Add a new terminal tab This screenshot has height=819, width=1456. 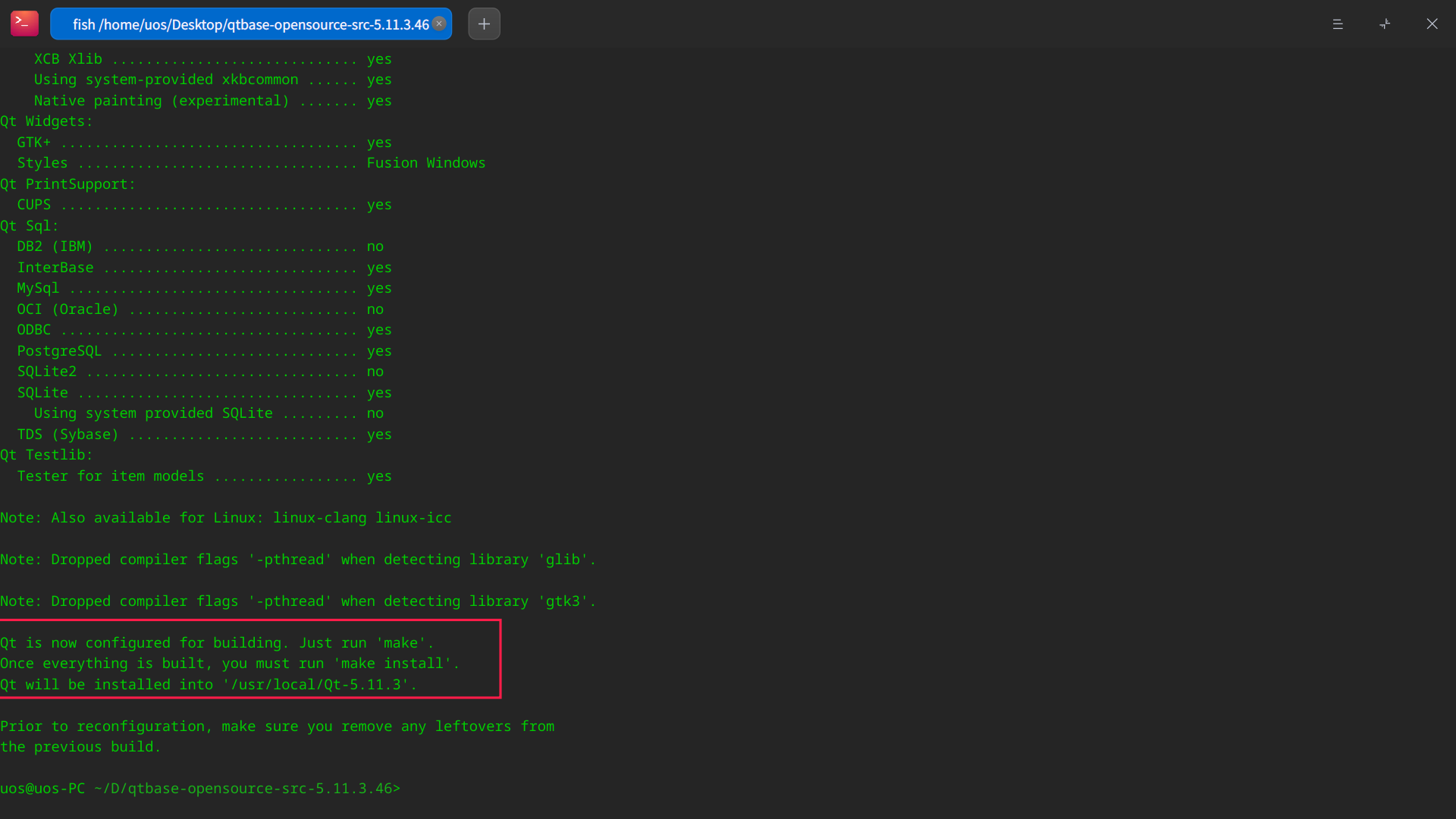pyautogui.click(x=484, y=24)
